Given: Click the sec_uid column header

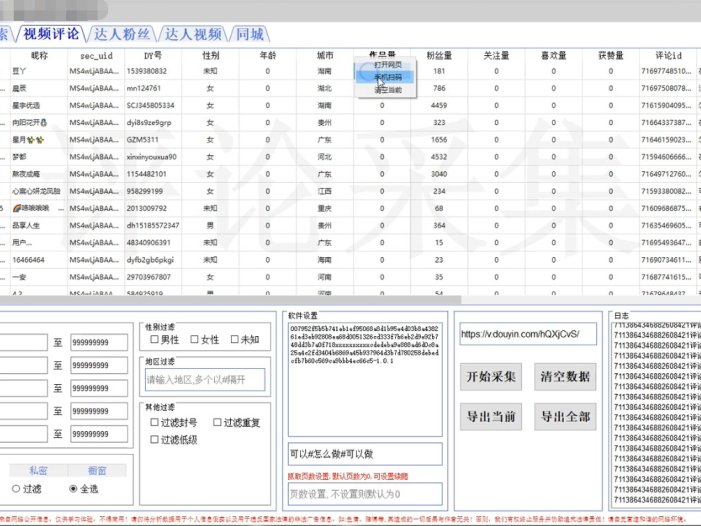Looking at the screenshot, I should 96,55.
